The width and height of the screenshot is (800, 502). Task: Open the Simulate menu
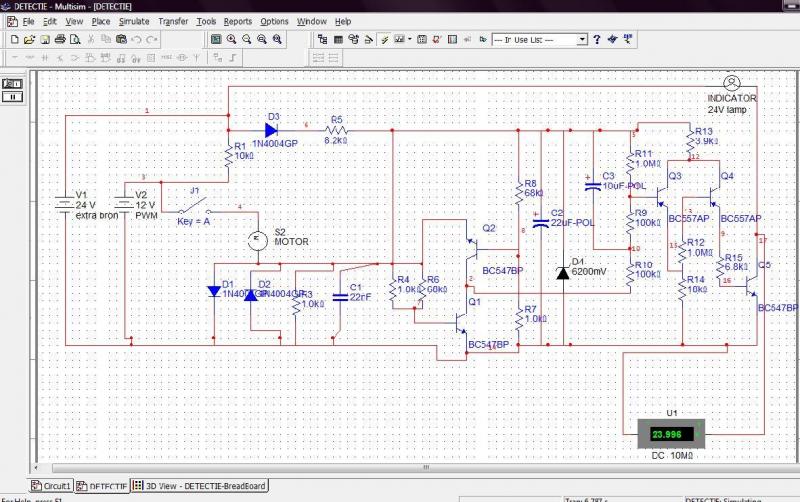pos(134,21)
